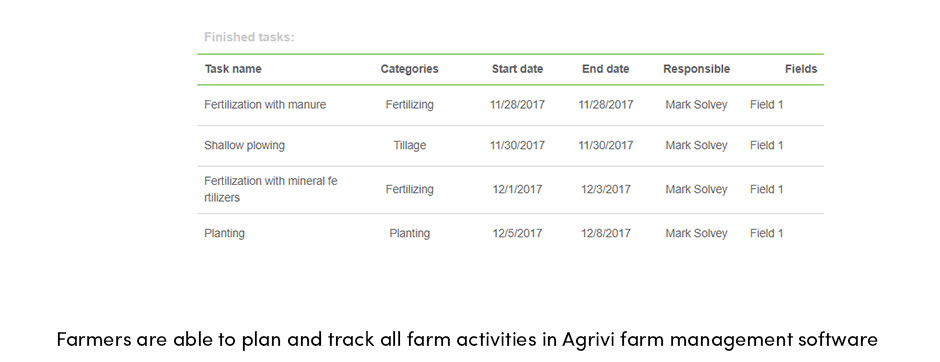
Task: Select Fertilizing category in manure row
Action: [409, 105]
